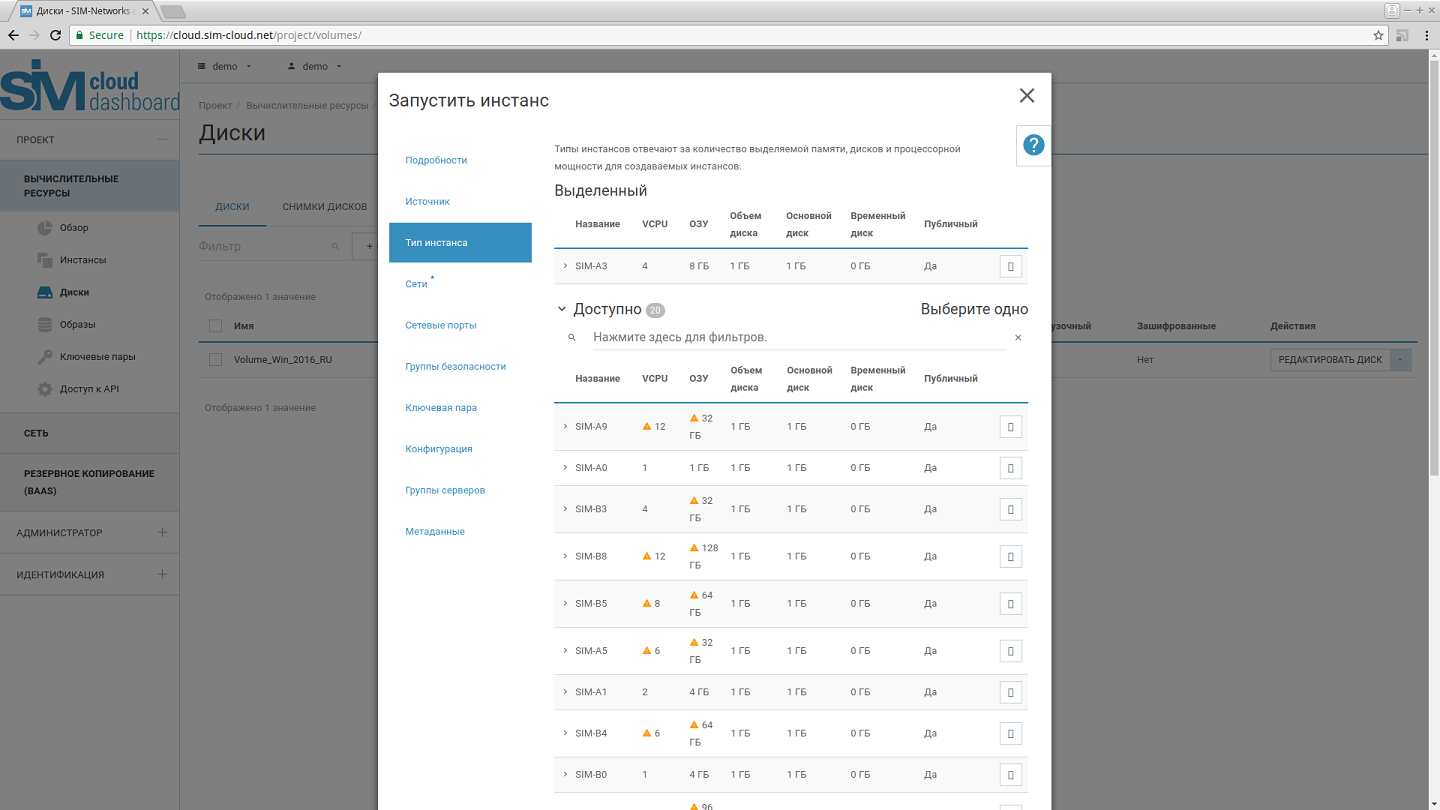Toggle the select-all checkbox beside Имя
This screenshot has width=1440, height=810.
pos(215,326)
